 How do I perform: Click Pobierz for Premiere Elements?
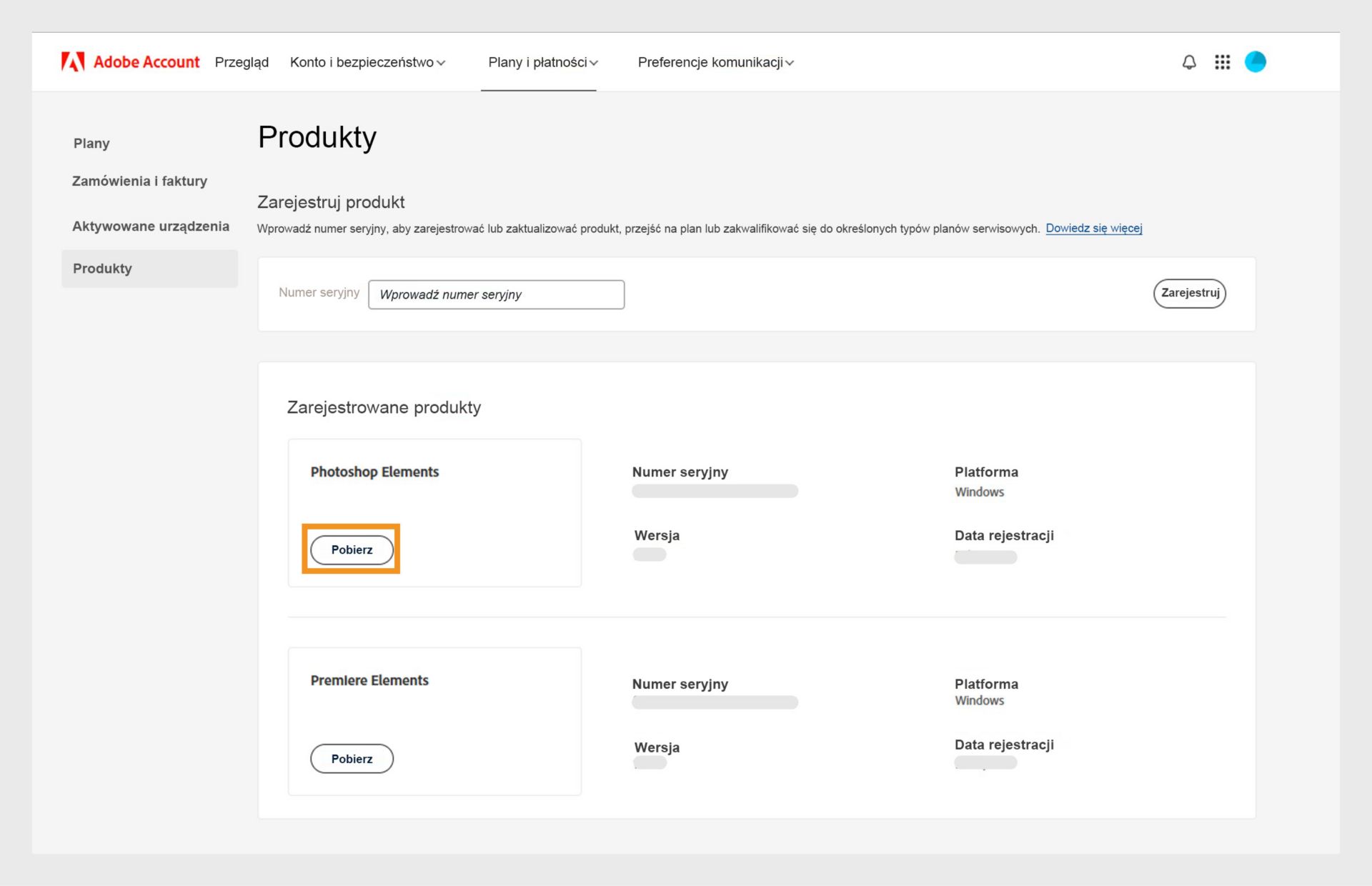click(x=352, y=758)
